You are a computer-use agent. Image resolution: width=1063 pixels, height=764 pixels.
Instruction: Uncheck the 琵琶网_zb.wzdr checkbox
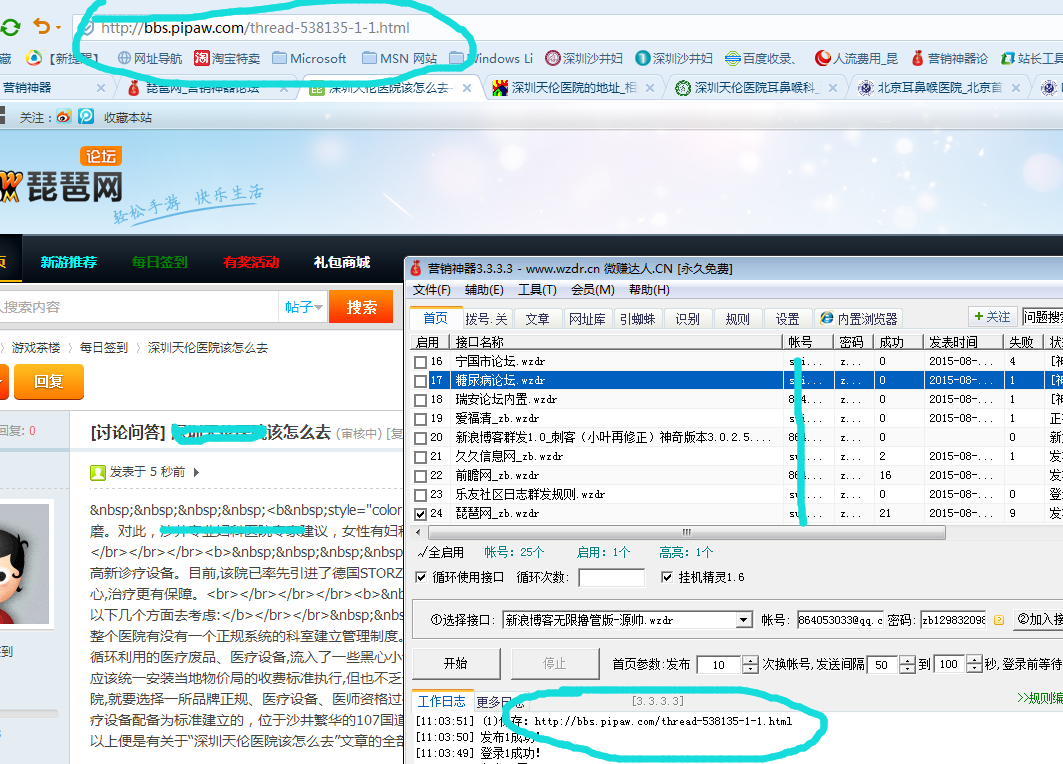tap(421, 514)
